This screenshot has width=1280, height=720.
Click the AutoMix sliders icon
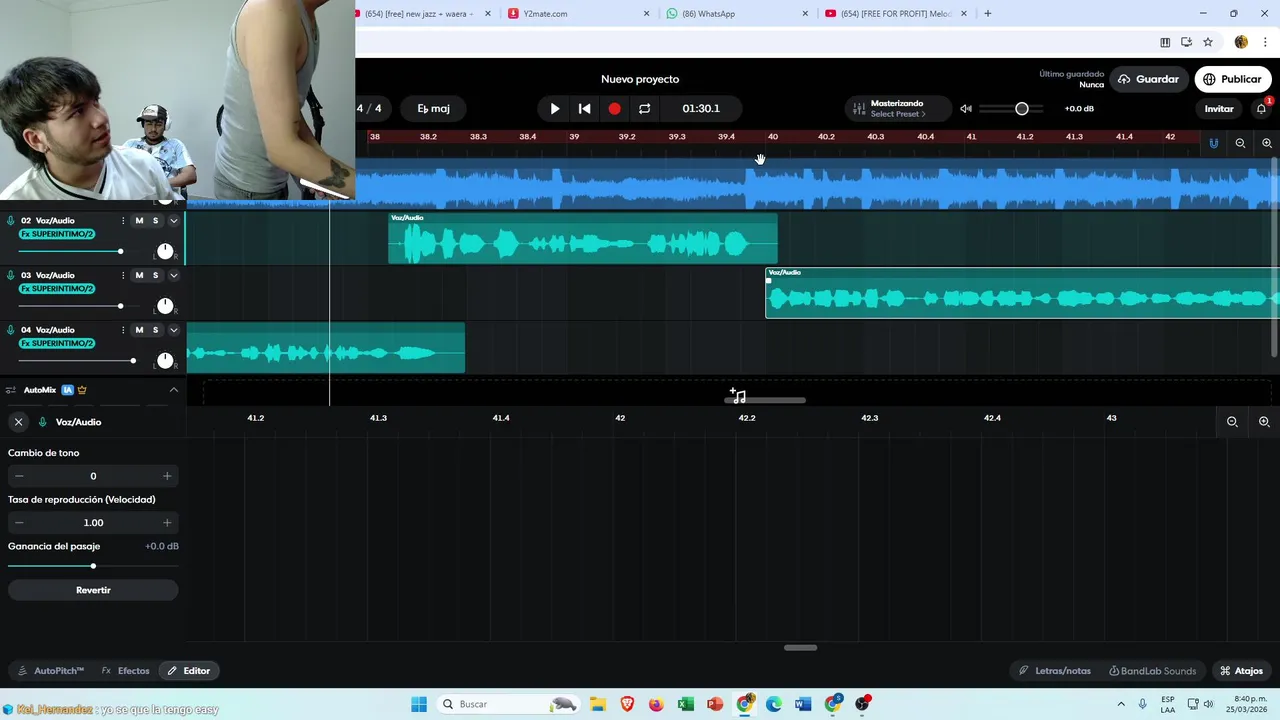coord(10,390)
